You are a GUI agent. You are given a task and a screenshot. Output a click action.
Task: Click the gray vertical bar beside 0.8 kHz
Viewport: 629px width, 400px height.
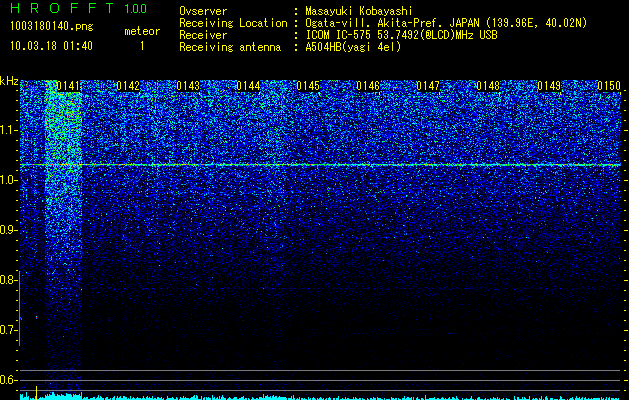click(20, 308)
